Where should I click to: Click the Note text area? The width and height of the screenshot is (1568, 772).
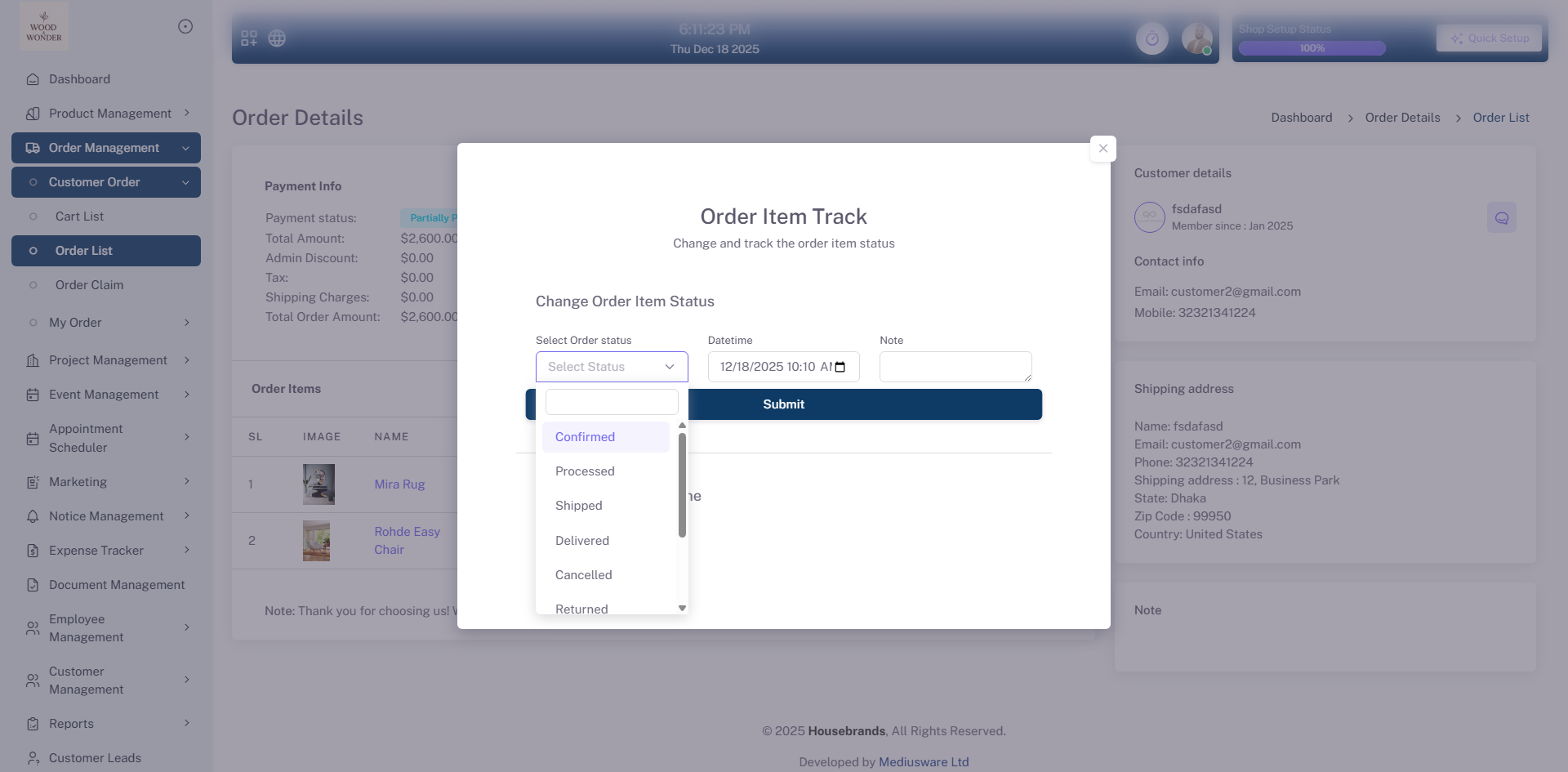click(x=955, y=367)
